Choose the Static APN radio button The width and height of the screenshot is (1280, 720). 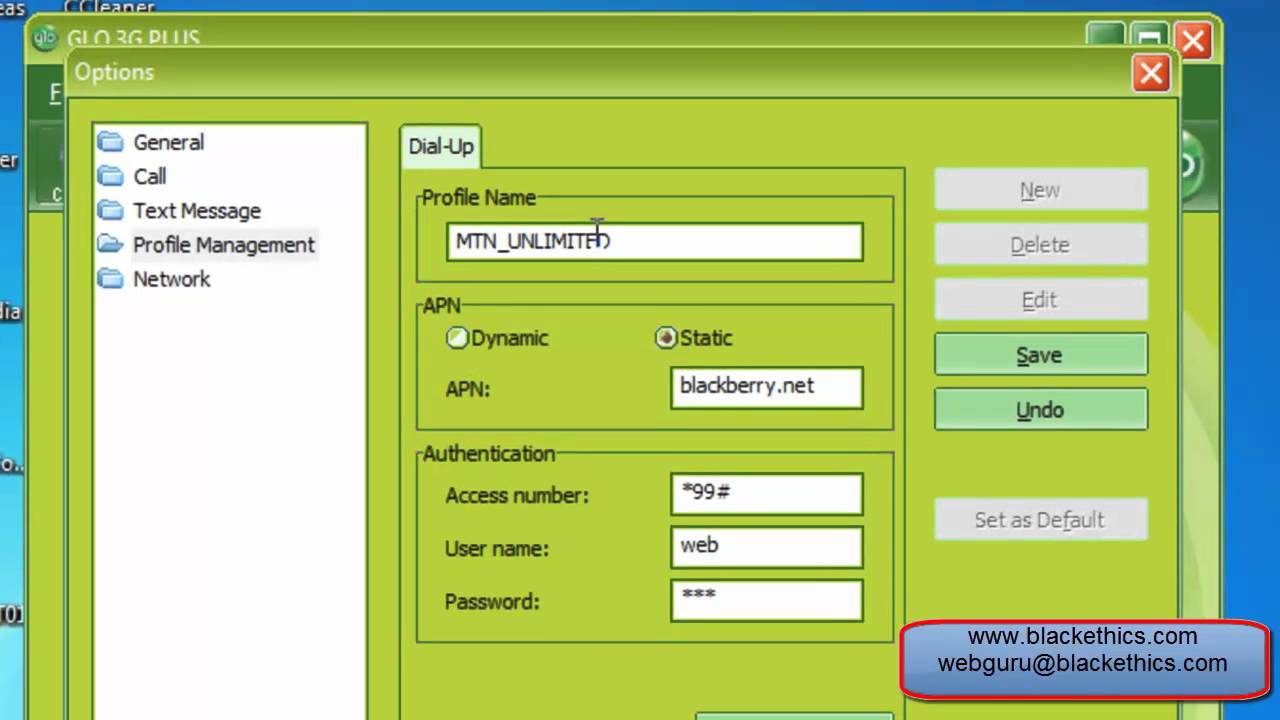point(665,338)
